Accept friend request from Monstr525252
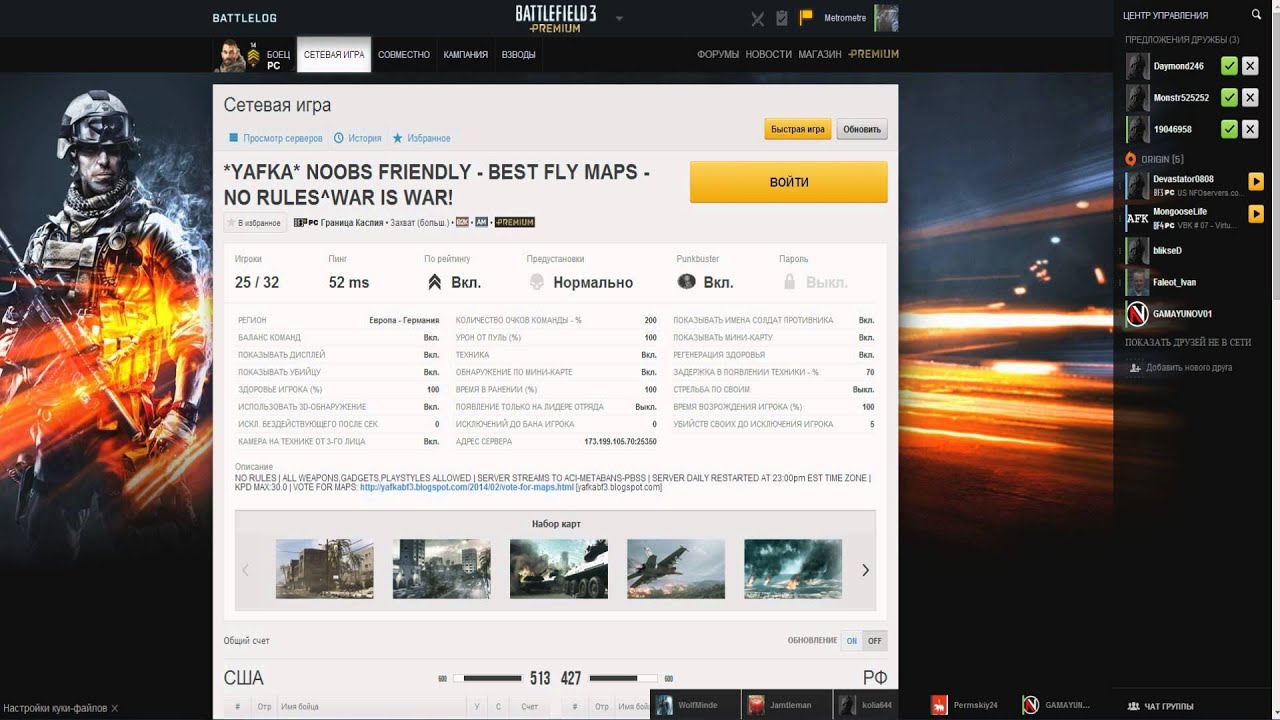The width and height of the screenshot is (1280, 720). point(1230,98)
